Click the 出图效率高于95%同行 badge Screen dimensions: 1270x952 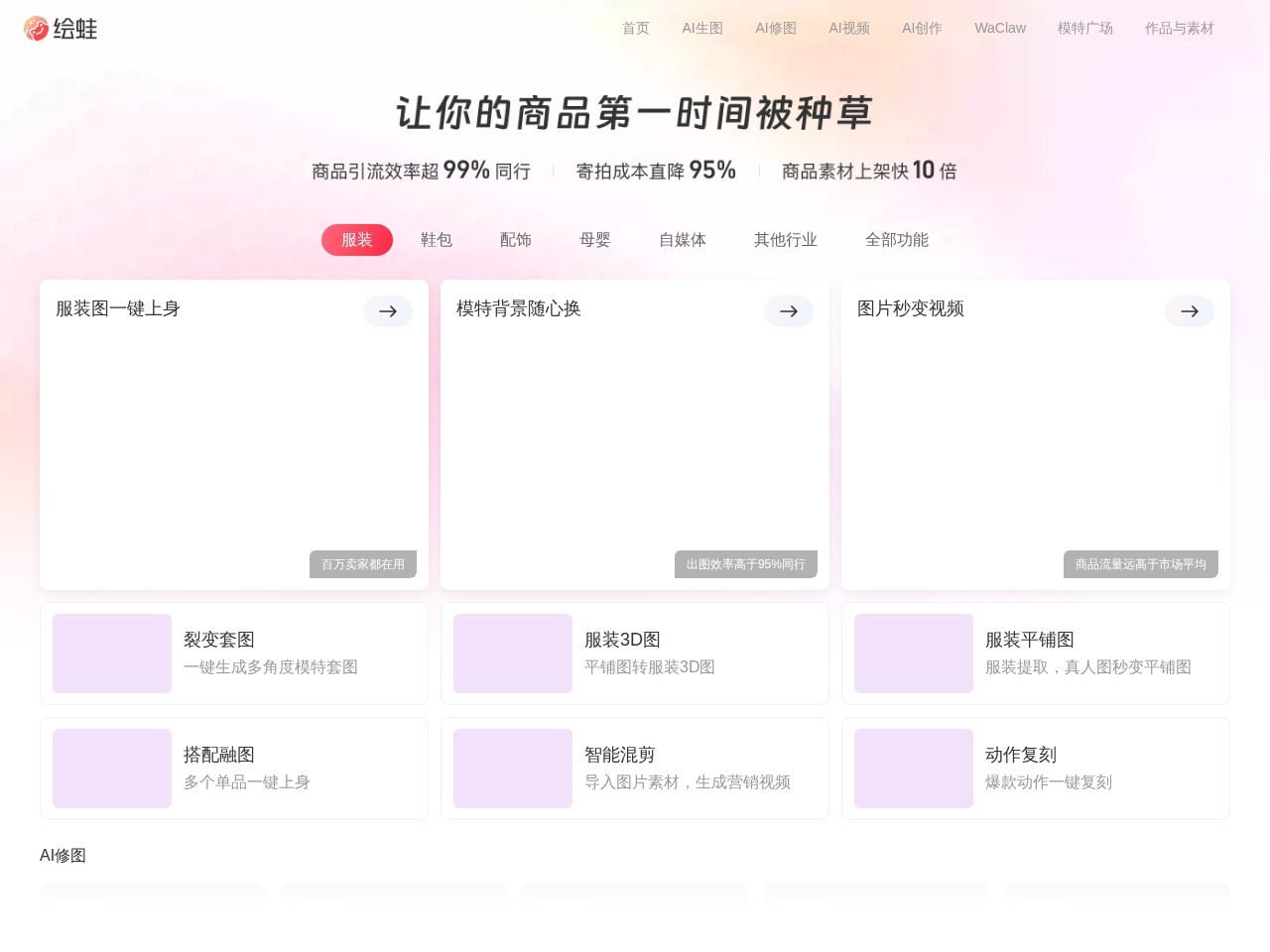746,564
